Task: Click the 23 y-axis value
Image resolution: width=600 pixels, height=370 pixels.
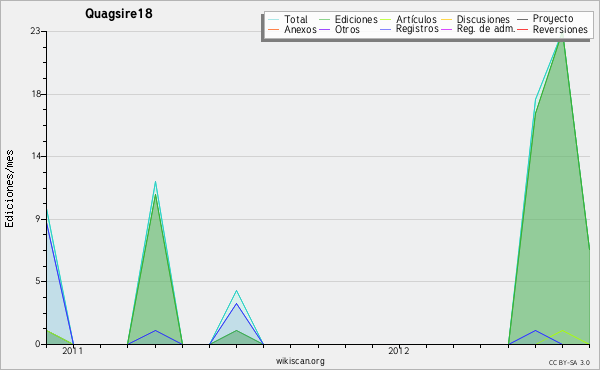Action: (35, 31)
